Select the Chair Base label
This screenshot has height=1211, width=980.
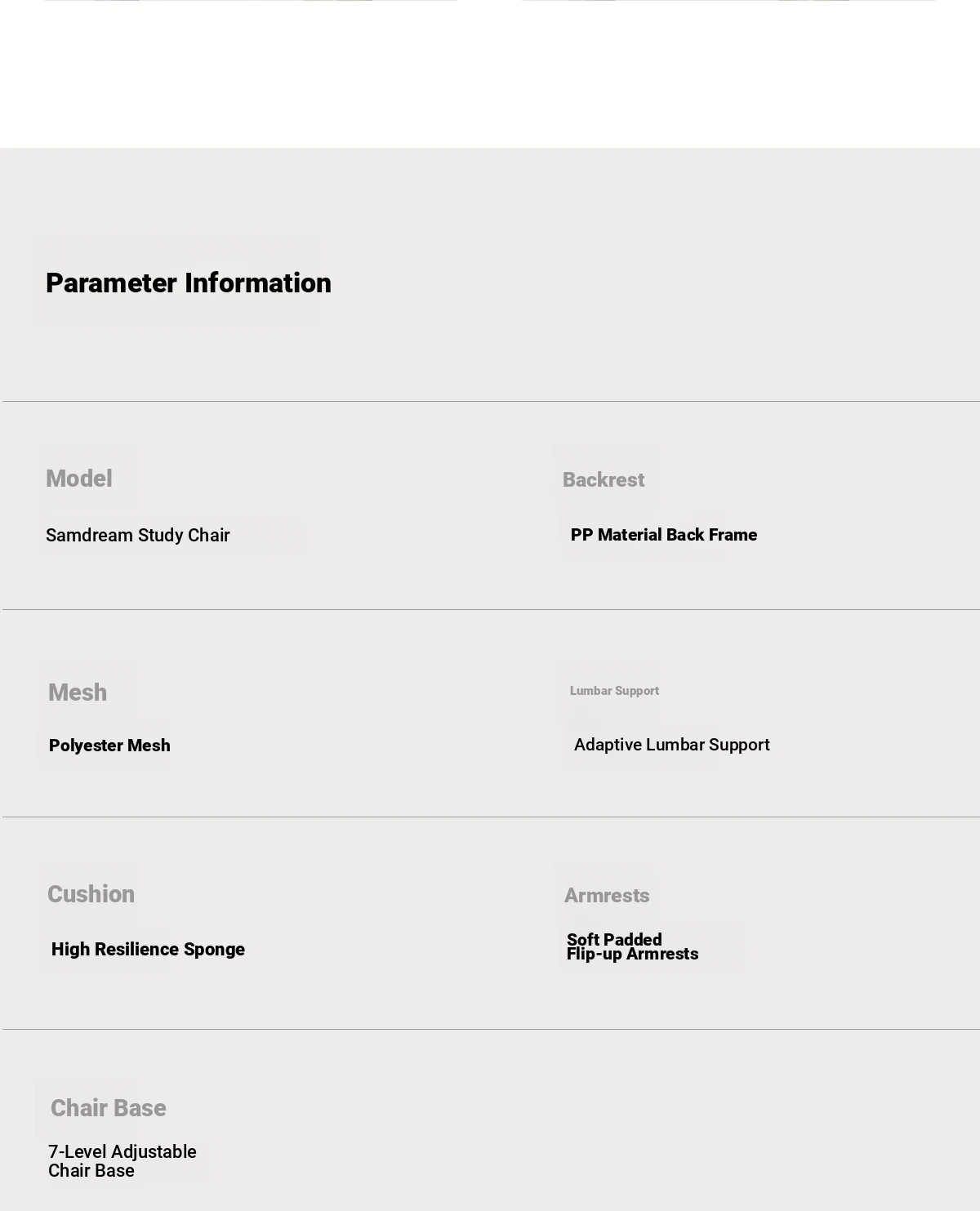(109, 1108)
